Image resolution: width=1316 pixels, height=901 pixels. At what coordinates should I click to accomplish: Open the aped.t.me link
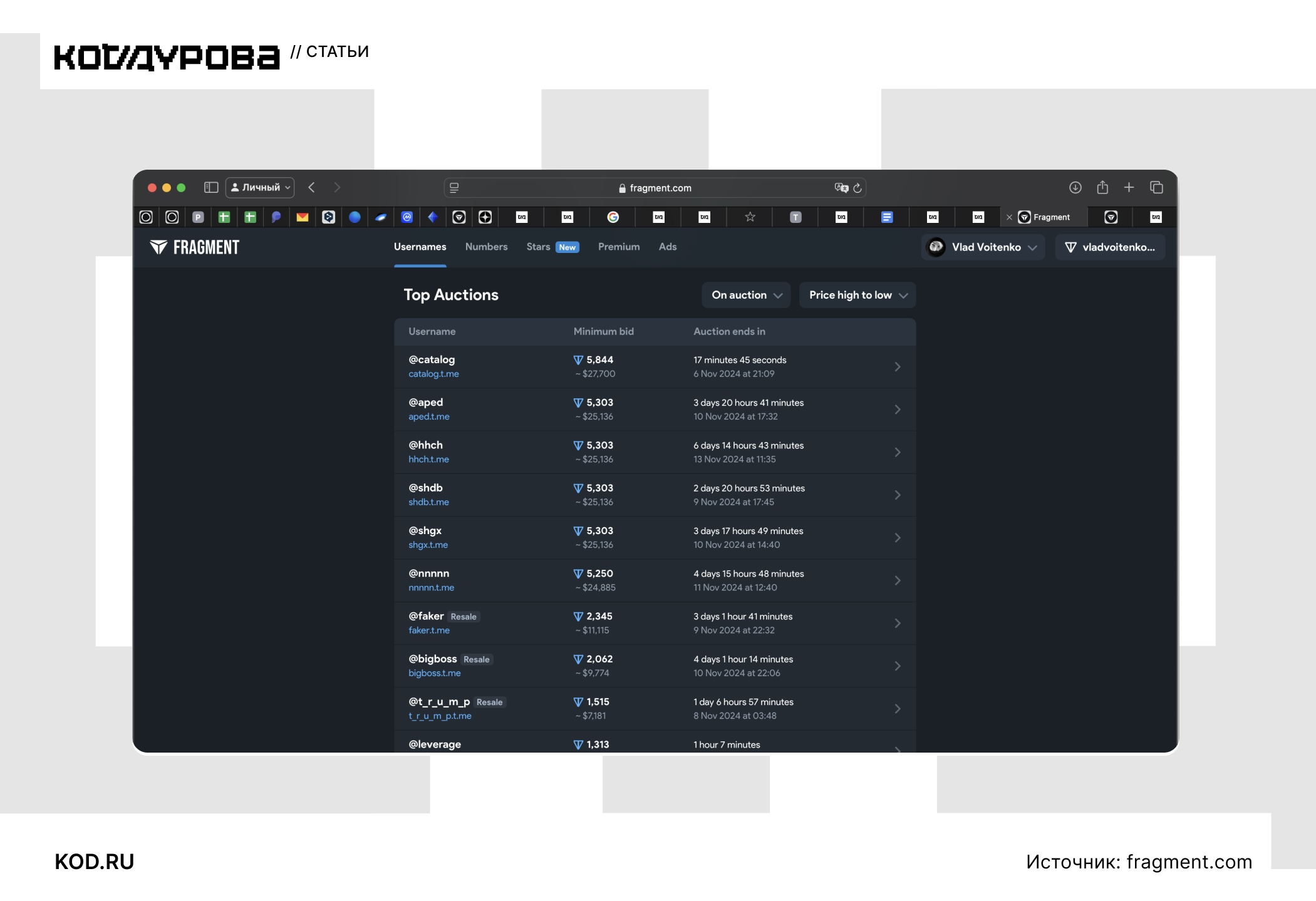(x=428, y=416)
